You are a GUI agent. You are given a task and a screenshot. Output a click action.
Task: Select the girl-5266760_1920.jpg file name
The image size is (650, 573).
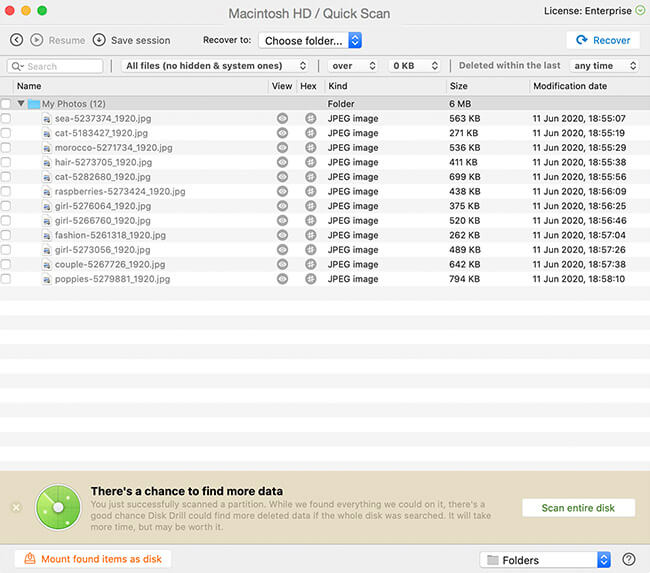point(103,221)
